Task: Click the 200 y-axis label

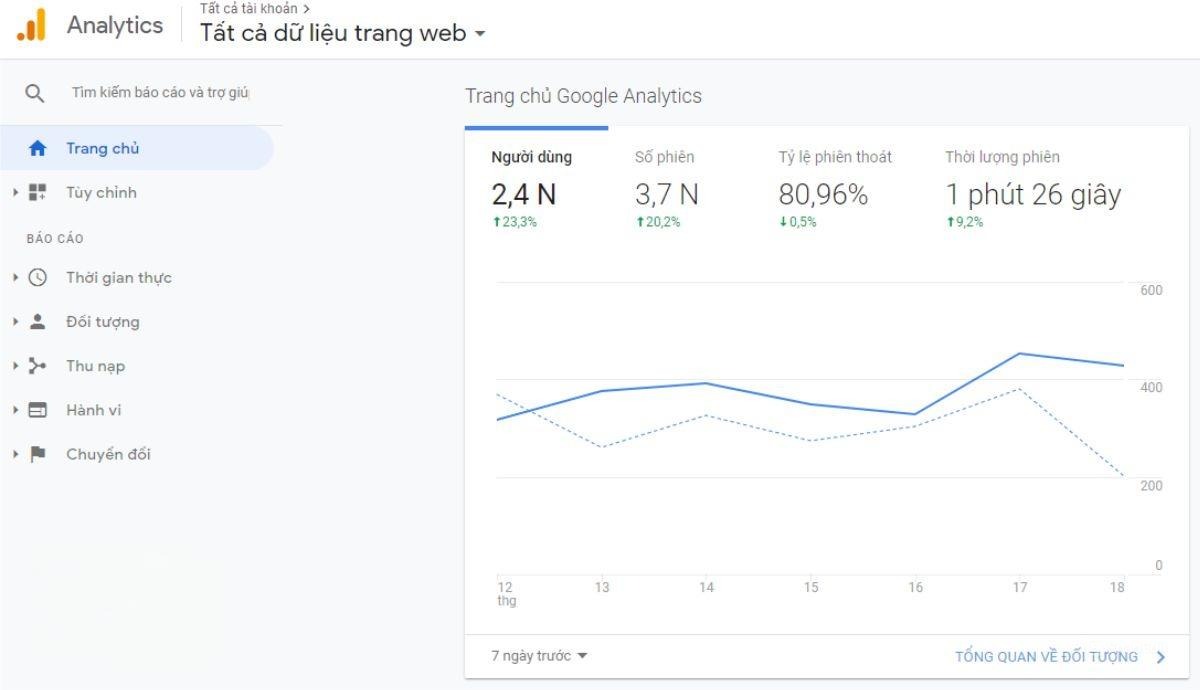Action: tap(1151, 485)
